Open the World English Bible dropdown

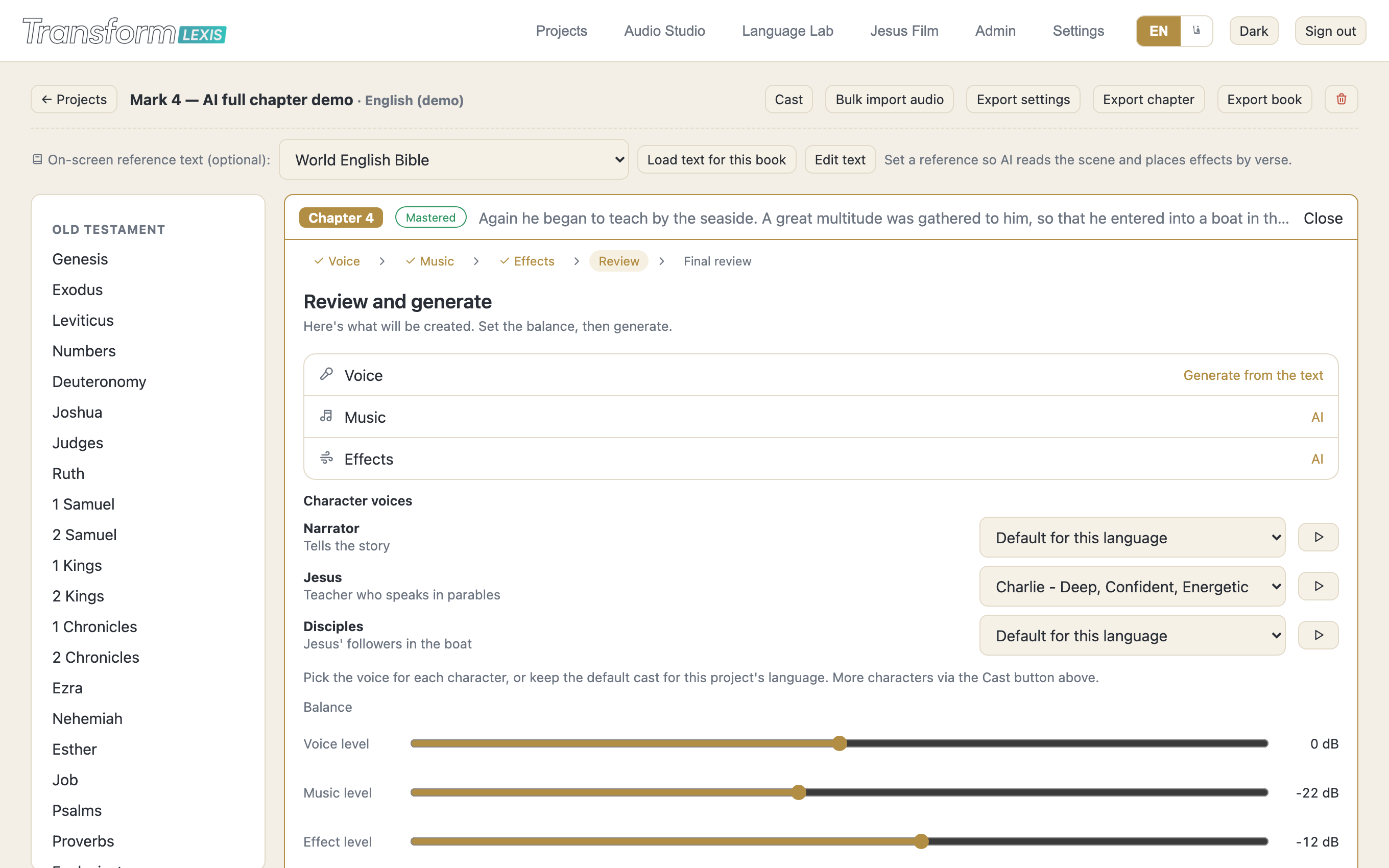453,160
